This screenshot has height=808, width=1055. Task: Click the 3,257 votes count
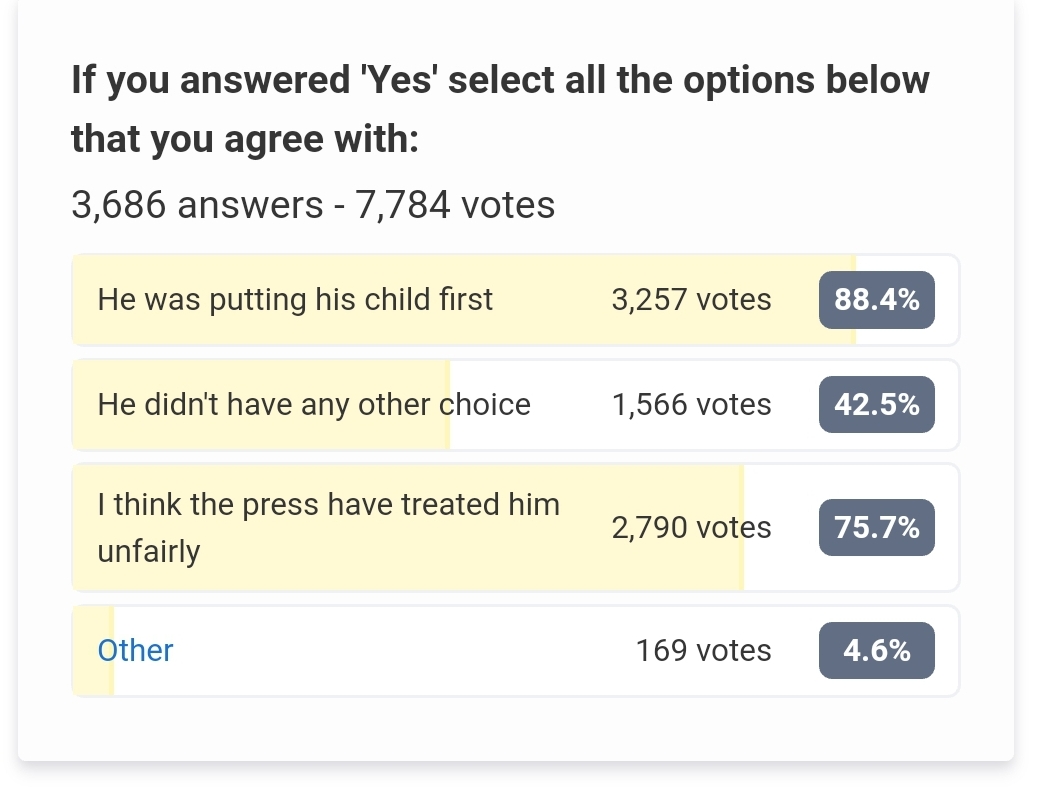point(691,300)
